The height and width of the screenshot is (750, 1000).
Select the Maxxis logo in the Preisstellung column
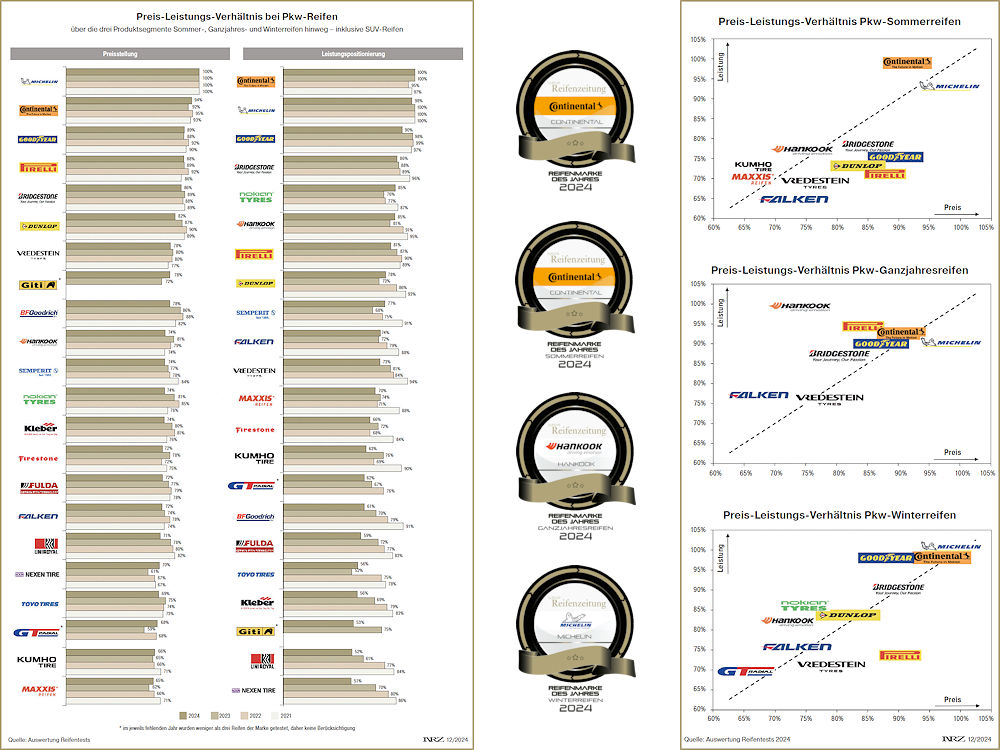click(x=40, y=690)
